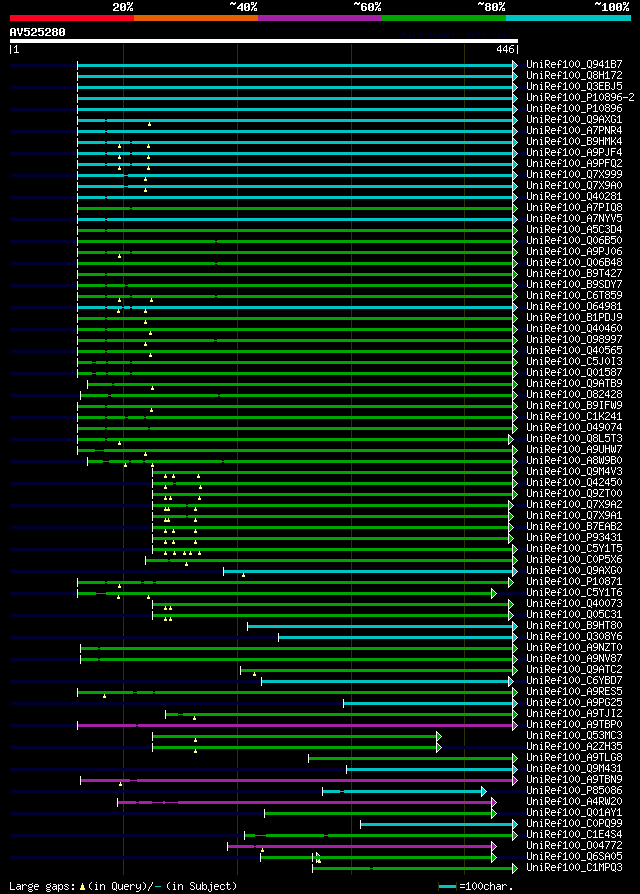Select the UniRef100_Q9M4V3 label
The height and width of the screenshot is (894, 640).
click(x=574, y=472)
